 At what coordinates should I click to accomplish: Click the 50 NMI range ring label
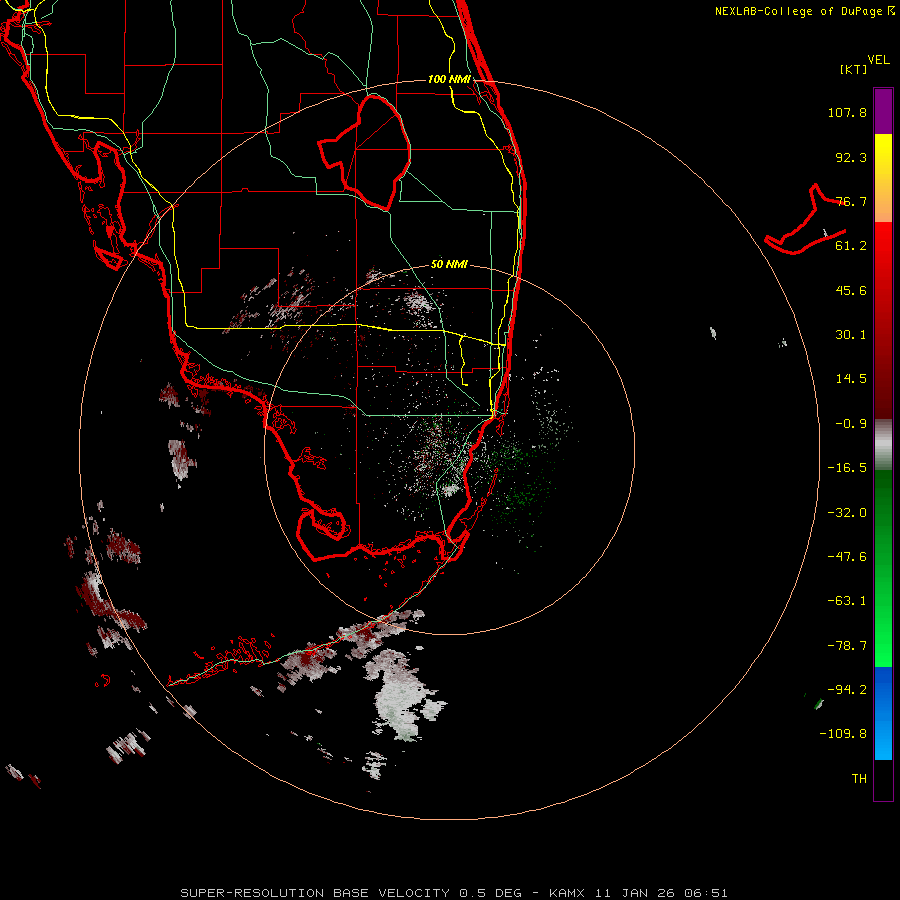coord(449,265)
